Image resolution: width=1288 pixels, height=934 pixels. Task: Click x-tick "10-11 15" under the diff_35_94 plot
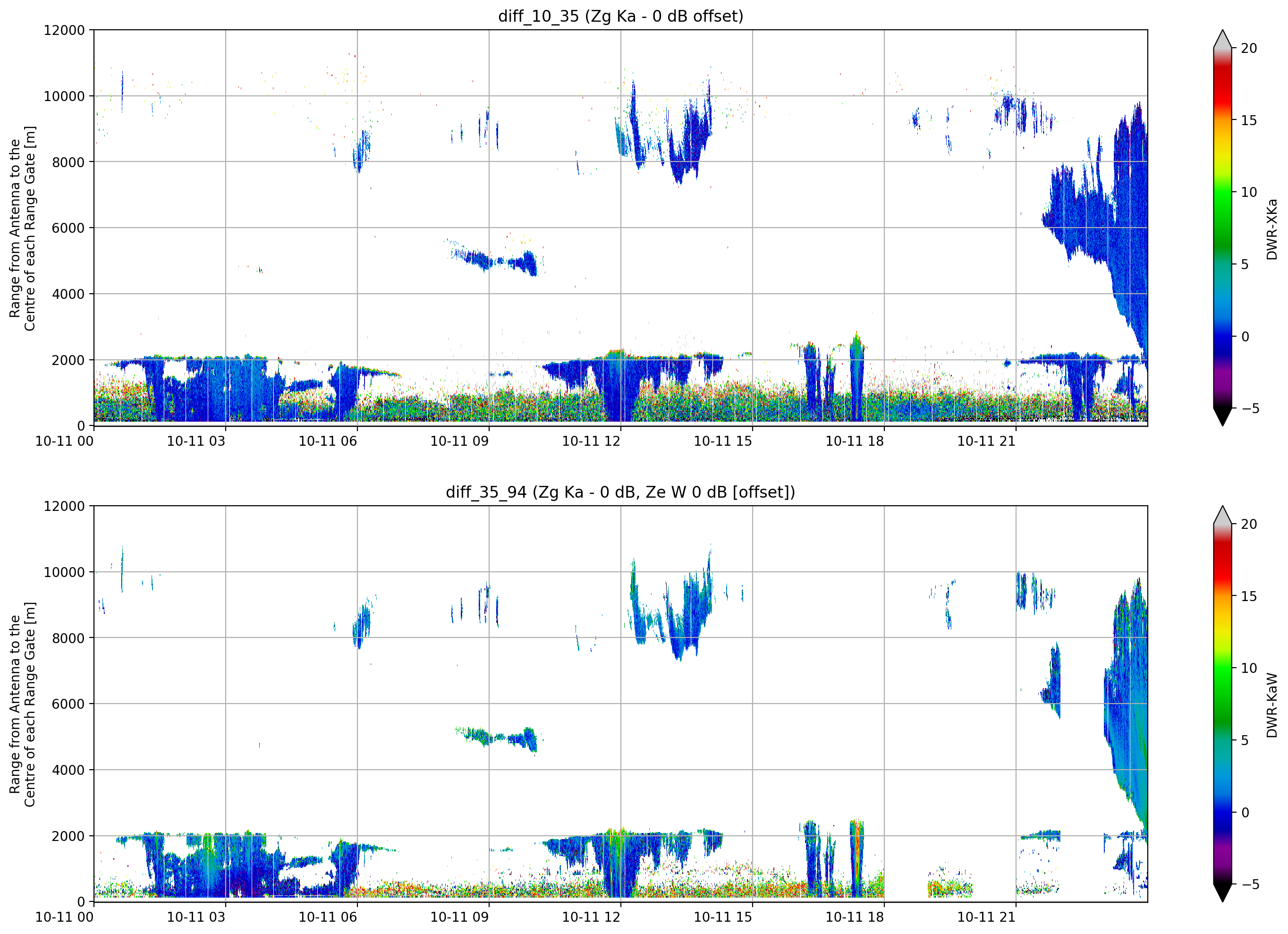point(723,917)
